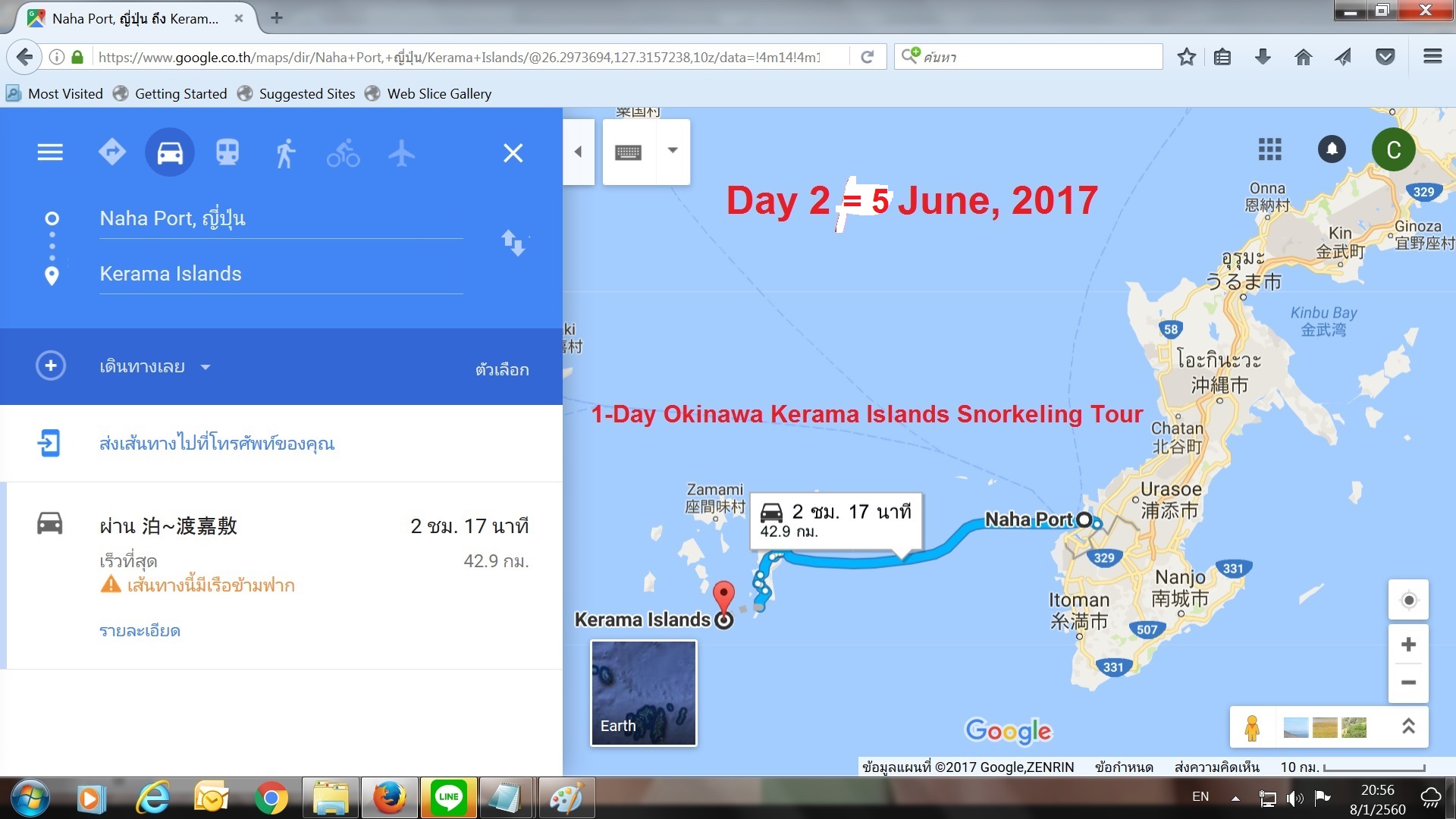Click the Kerama Islands destination pin
This screenshot has height=819, width=1456.
point(724,598)
